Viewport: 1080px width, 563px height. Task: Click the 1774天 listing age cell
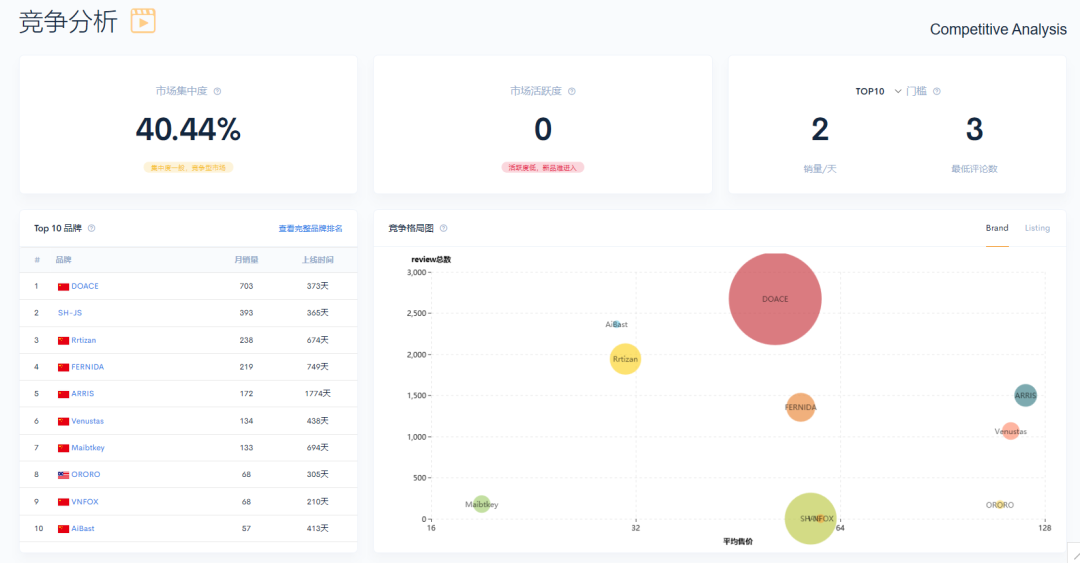click(x=318, y=393)
